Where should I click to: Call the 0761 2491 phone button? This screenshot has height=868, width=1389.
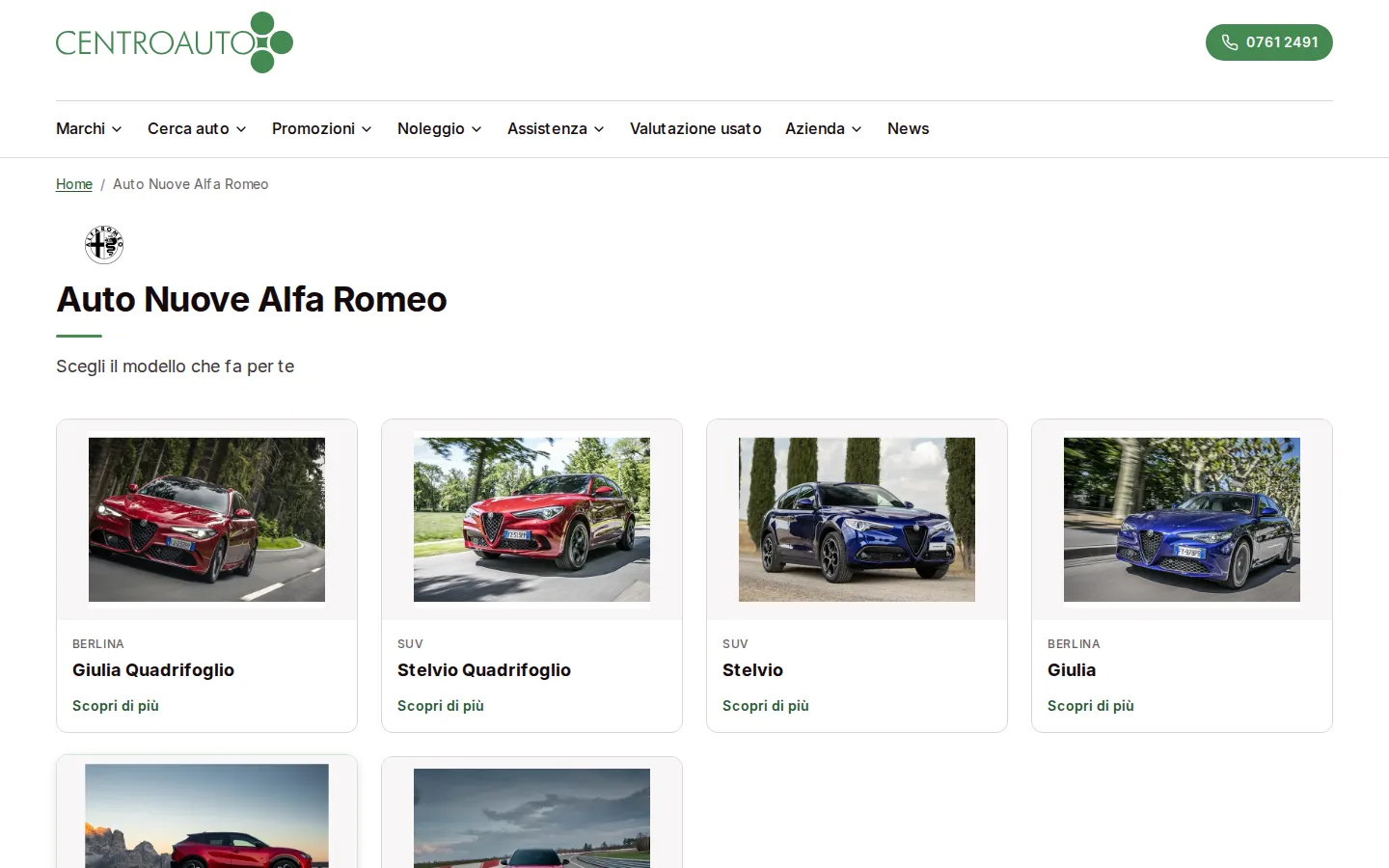(1268, 42)
